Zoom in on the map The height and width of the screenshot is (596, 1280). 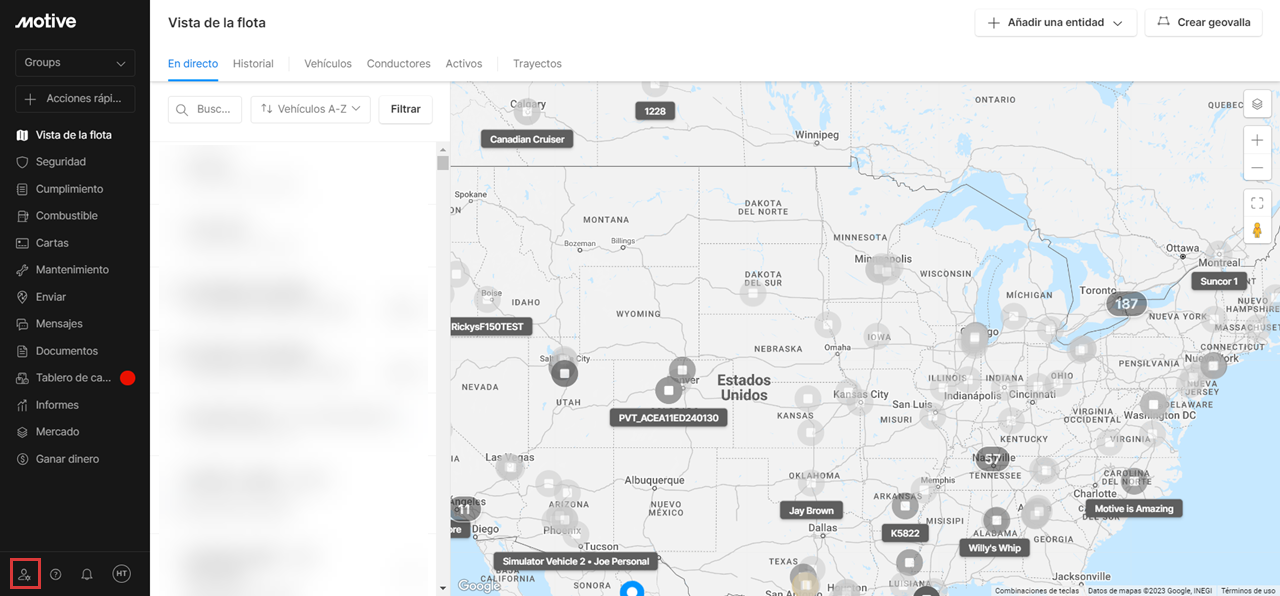click(x=1257, y=141)
